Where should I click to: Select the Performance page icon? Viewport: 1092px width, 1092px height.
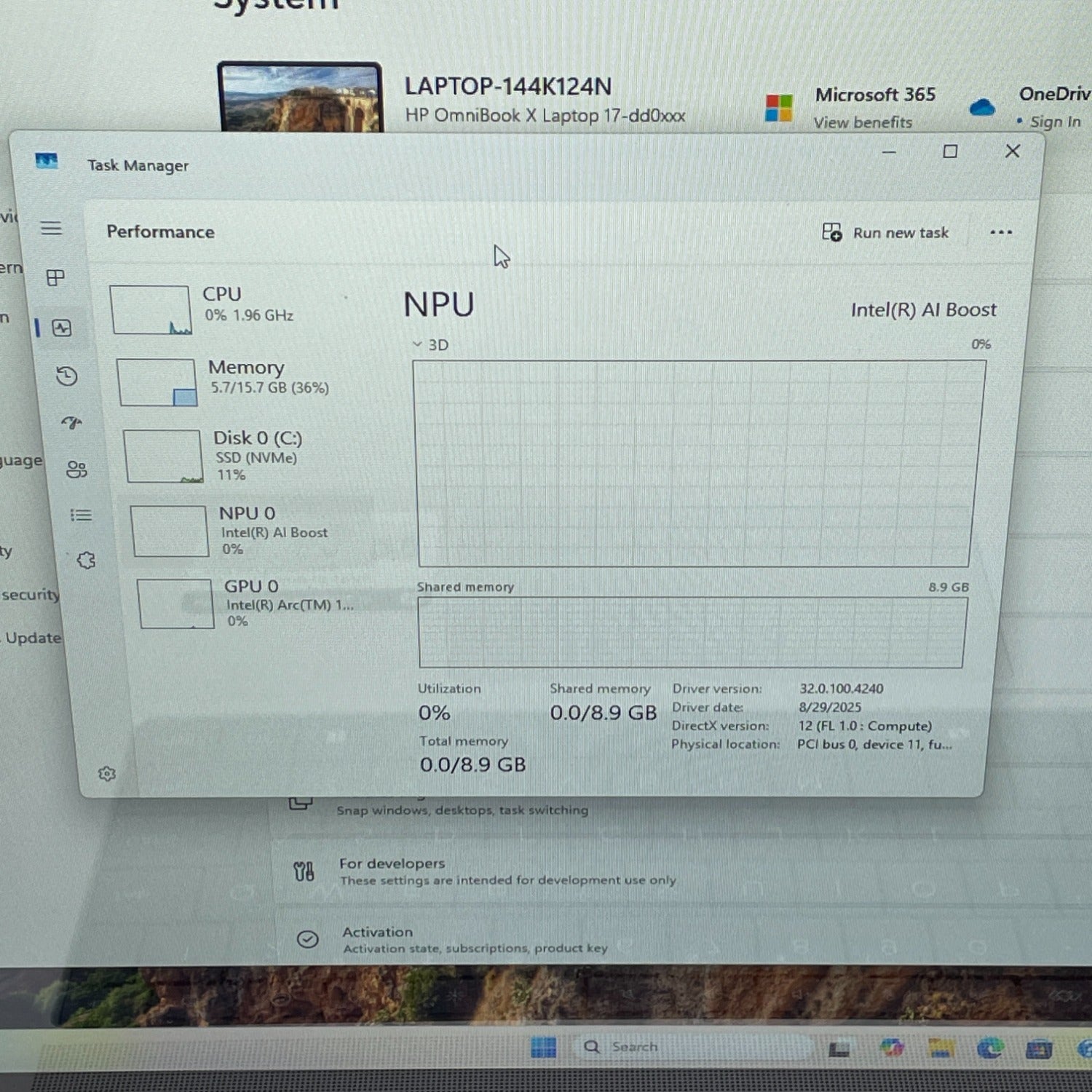[62, 328]
